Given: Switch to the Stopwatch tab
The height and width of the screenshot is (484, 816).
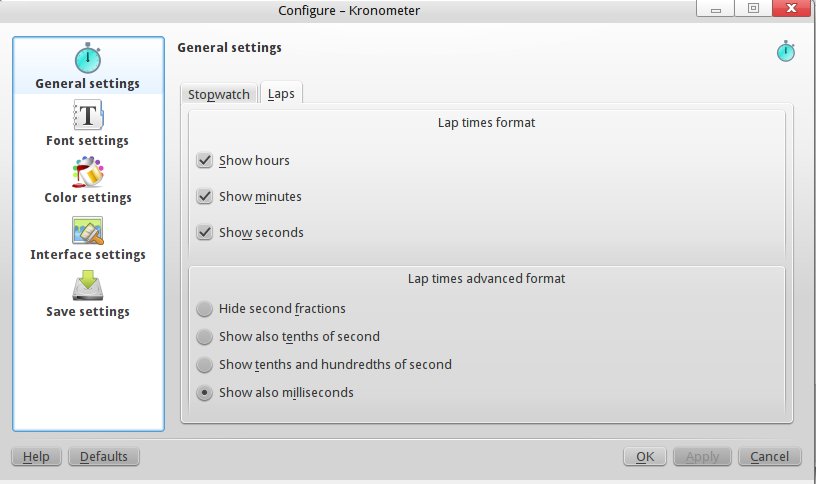Looking at the screenshot, I should [x=218, y=94].
